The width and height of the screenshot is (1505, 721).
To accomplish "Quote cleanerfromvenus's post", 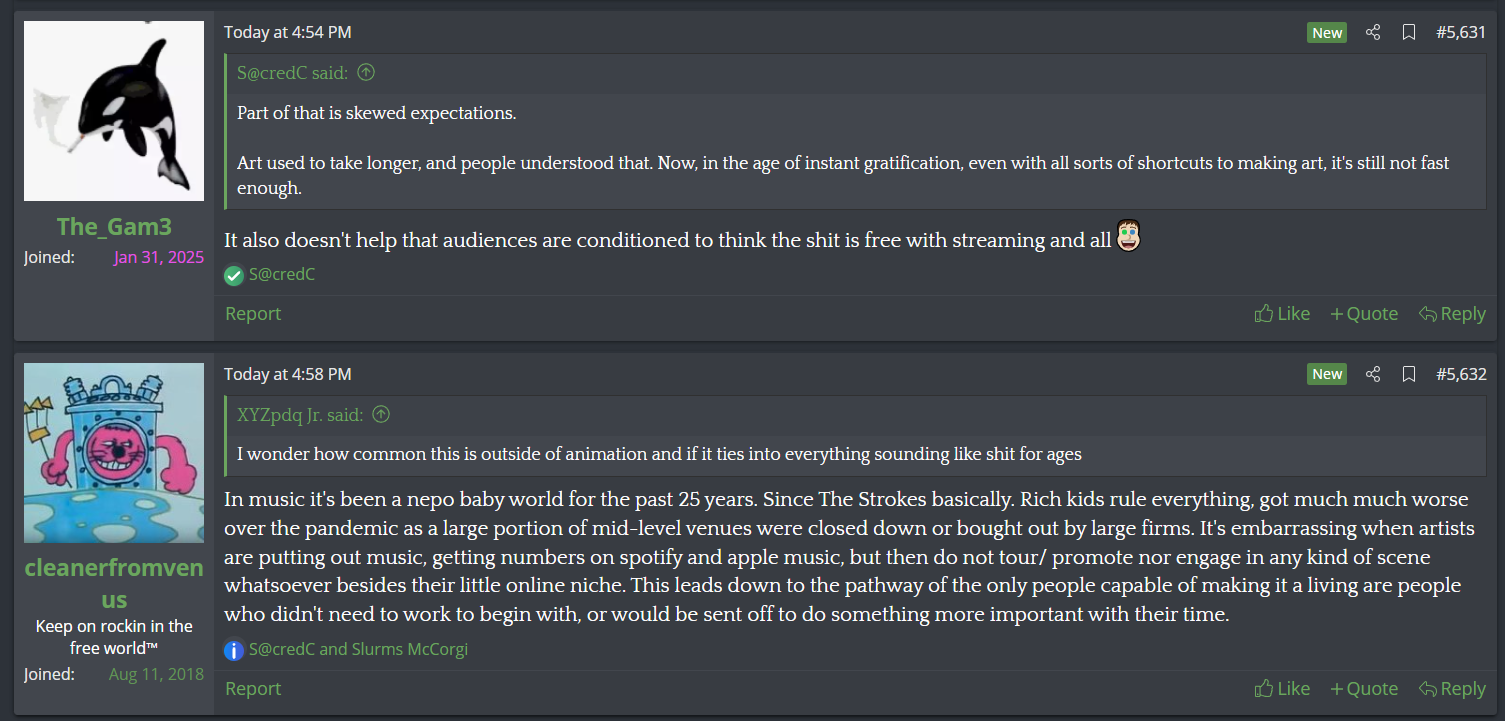I will coord(1364,689).
